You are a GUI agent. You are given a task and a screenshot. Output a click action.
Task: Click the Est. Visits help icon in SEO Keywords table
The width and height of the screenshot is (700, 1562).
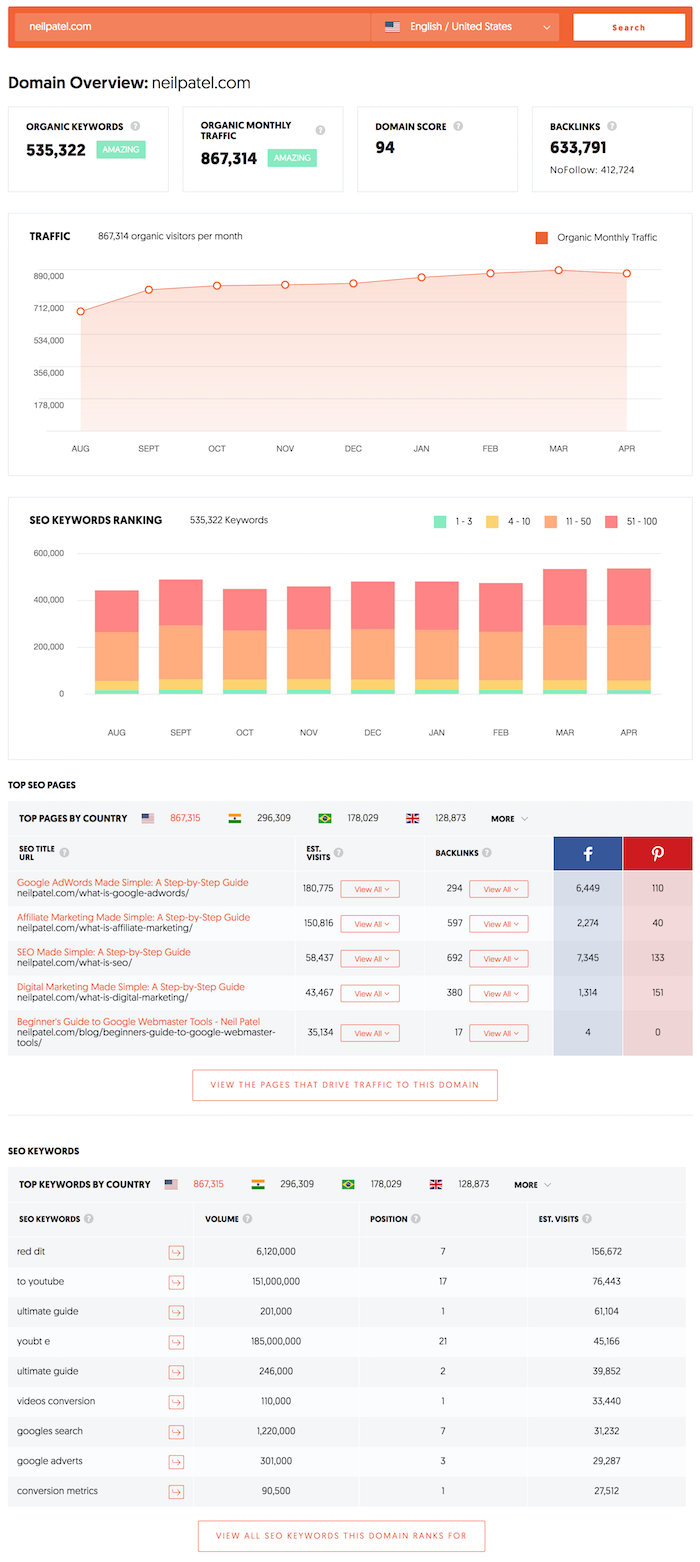click(586, 1219)
